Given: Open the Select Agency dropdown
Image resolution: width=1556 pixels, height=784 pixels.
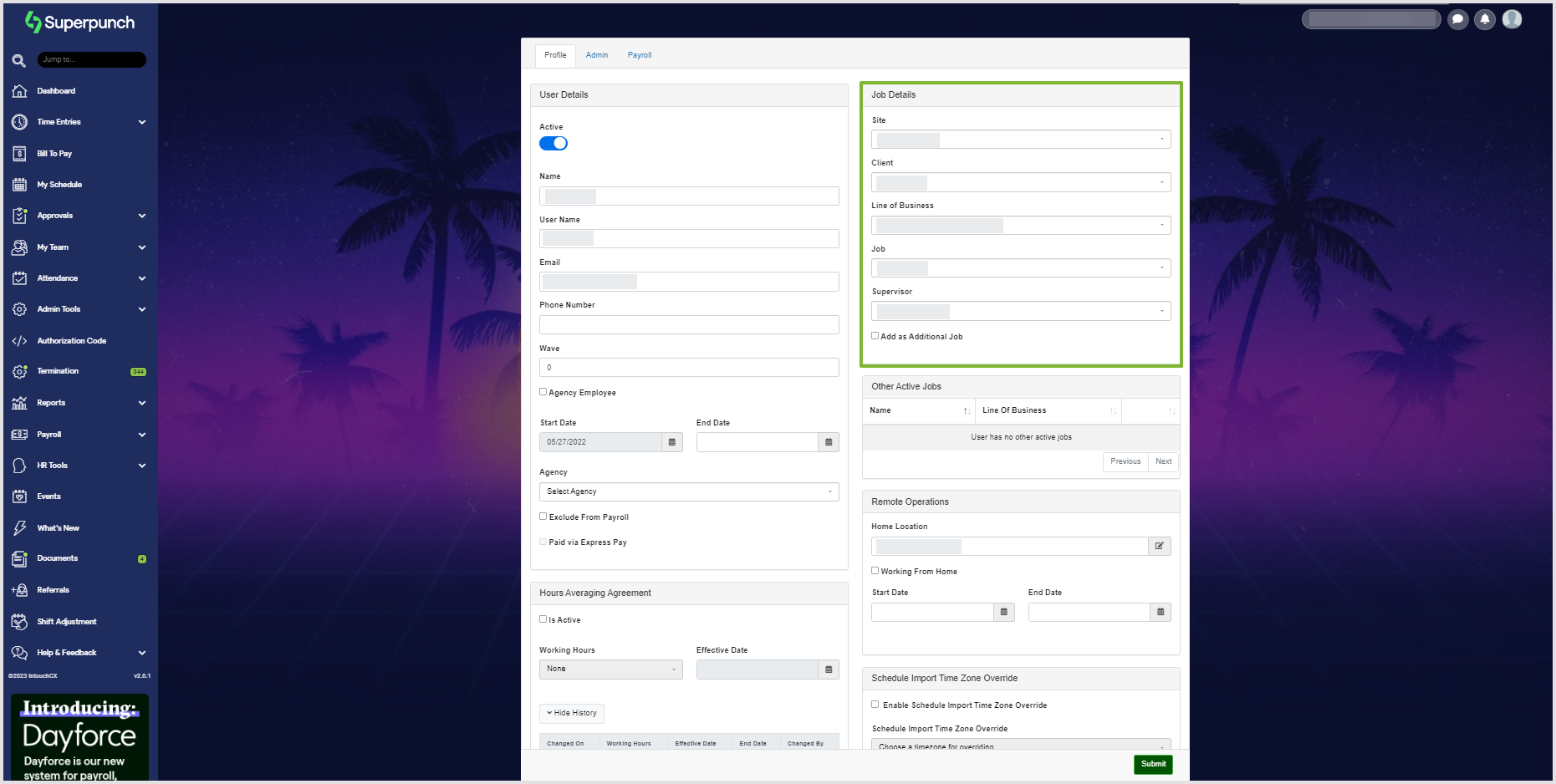Looking at the screenshot, I should 688,491.
